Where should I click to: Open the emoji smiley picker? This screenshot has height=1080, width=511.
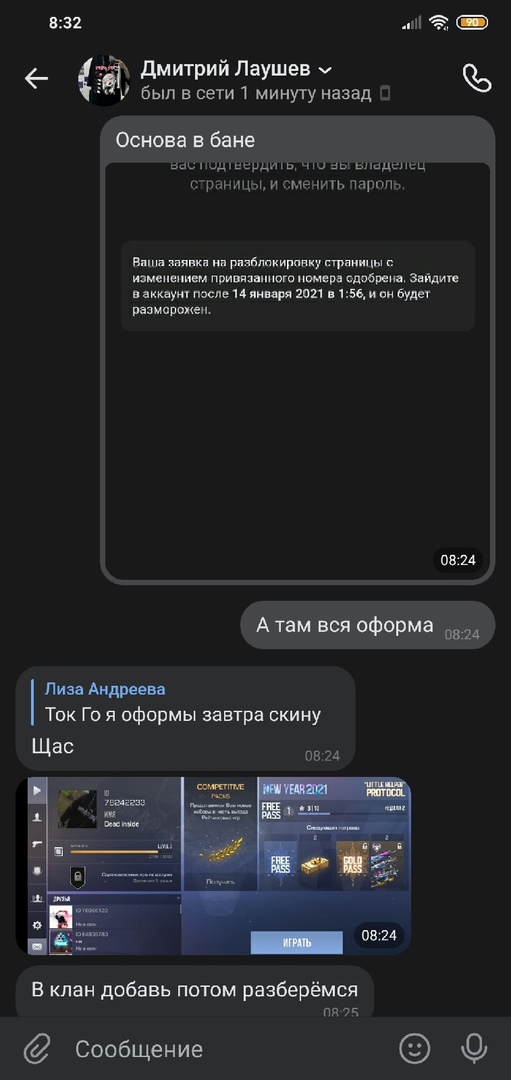[x=415, y=1049]
